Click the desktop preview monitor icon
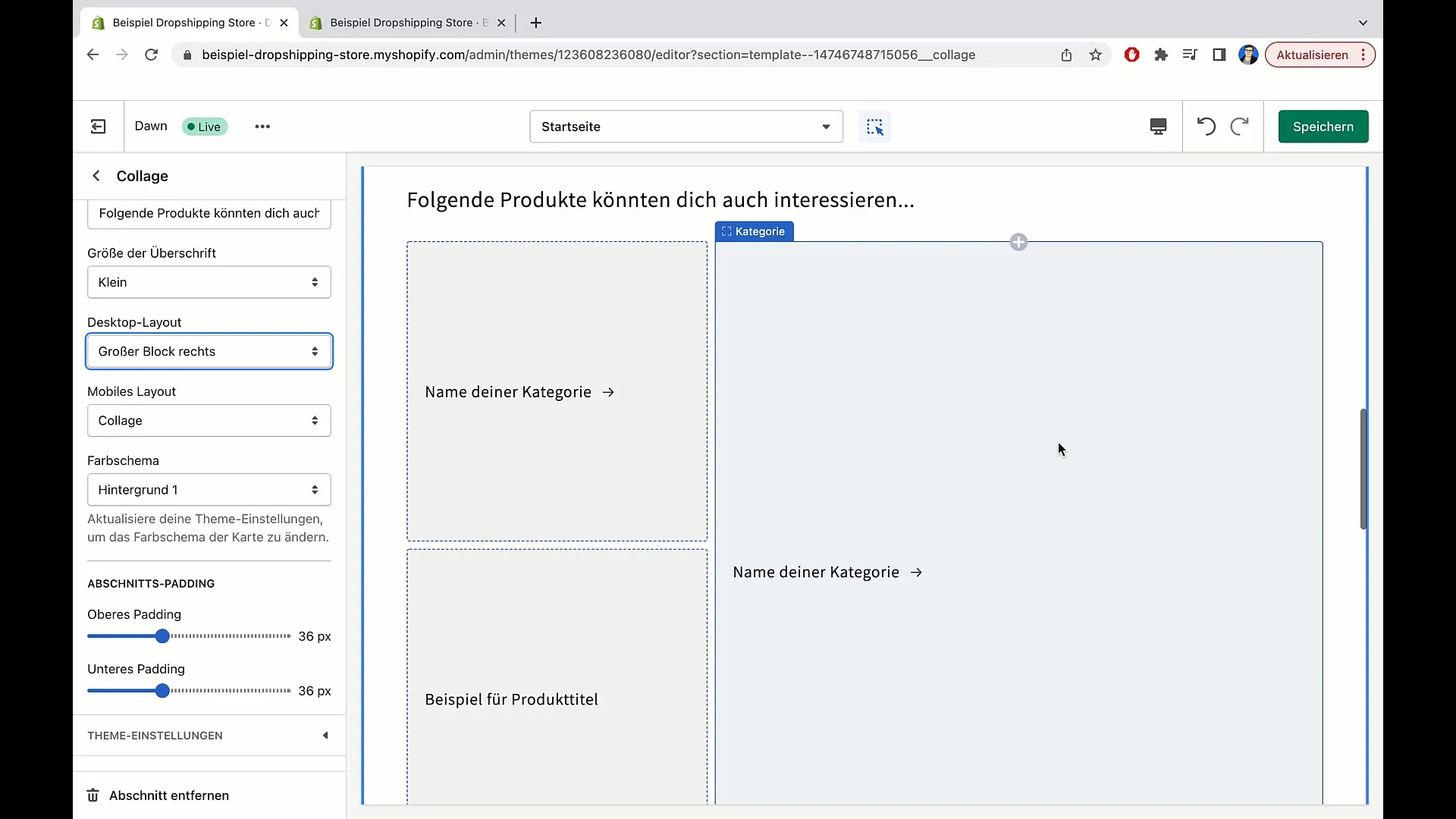The width and height of the screenshot is (1456, 819). click(x=1158, y=127)
